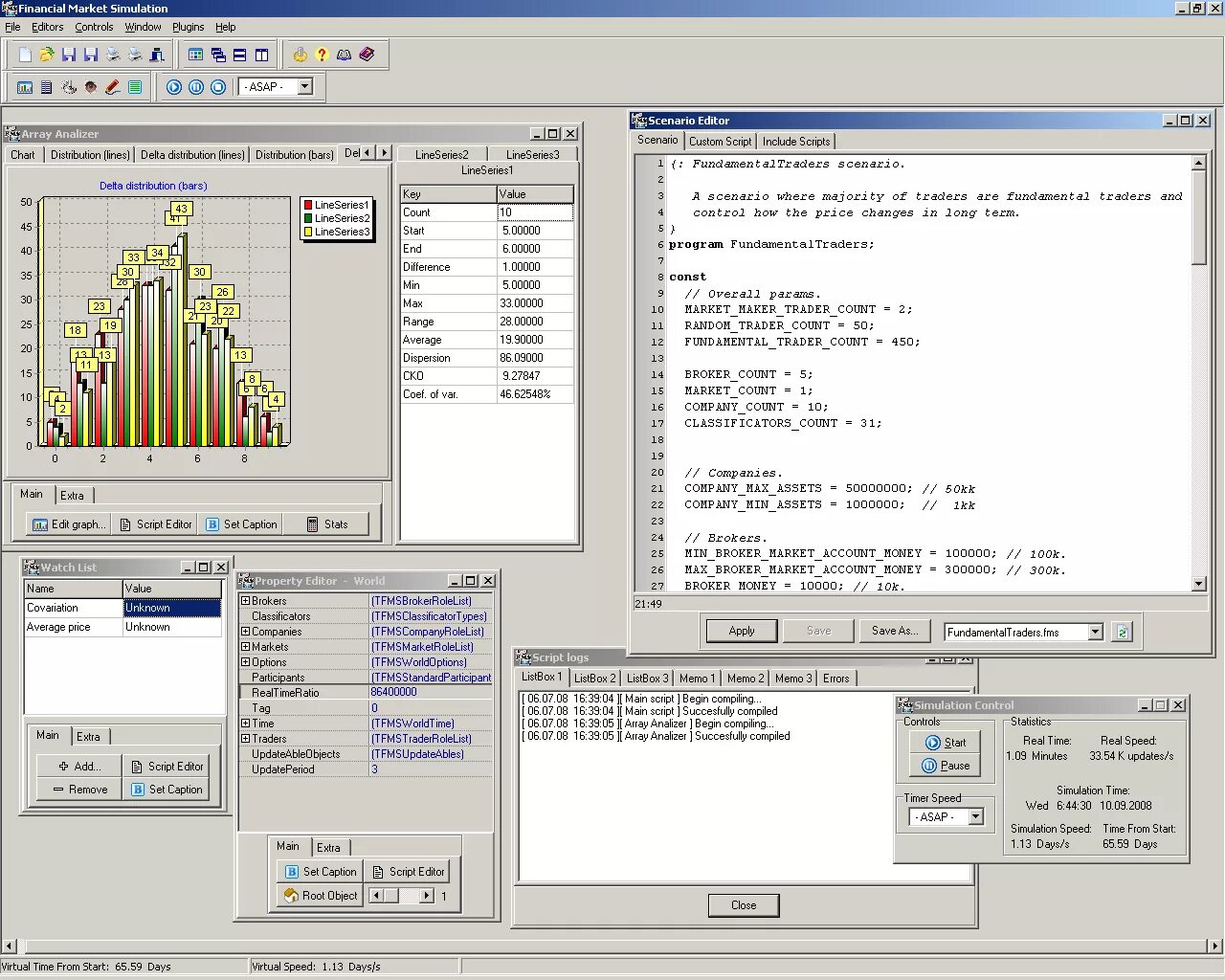Click the eye icon in the second toolbar

[x=91, y=87]
